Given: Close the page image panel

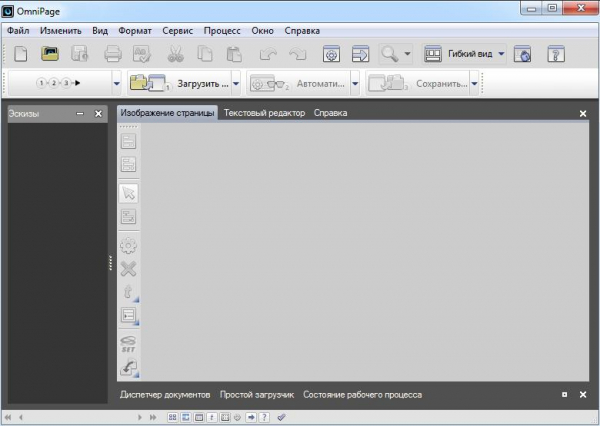Looking at the screenshot, I should (x=583, y=114).
